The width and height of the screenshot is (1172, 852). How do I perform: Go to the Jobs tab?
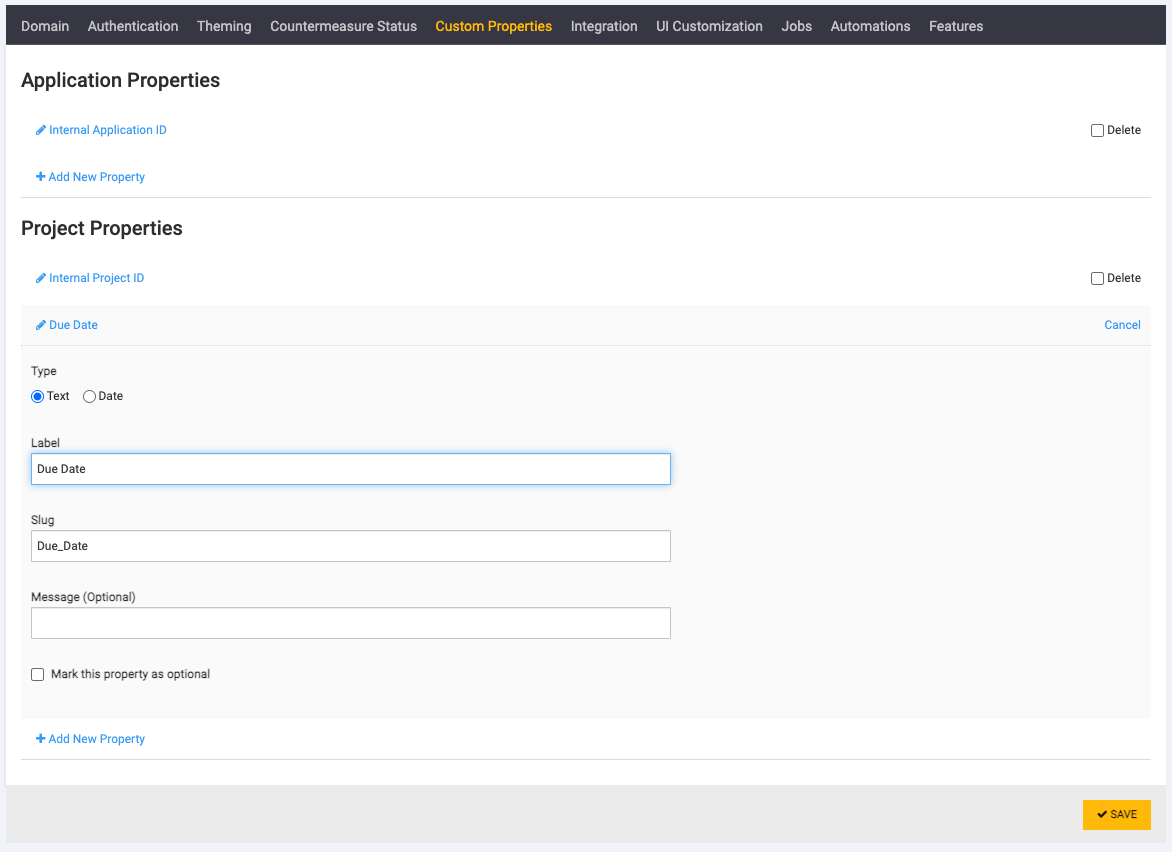click(797, 26)
